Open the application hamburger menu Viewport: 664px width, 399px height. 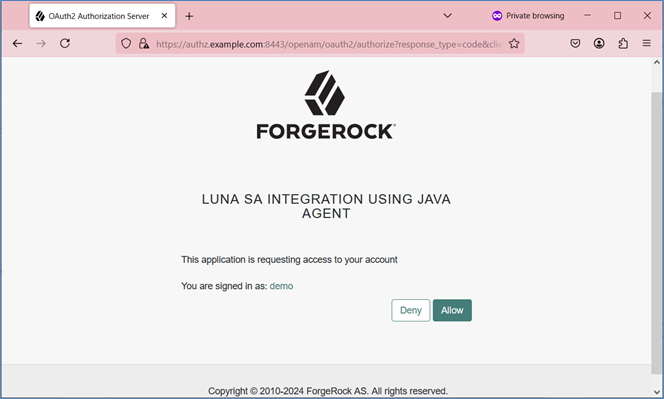point(646,43)
